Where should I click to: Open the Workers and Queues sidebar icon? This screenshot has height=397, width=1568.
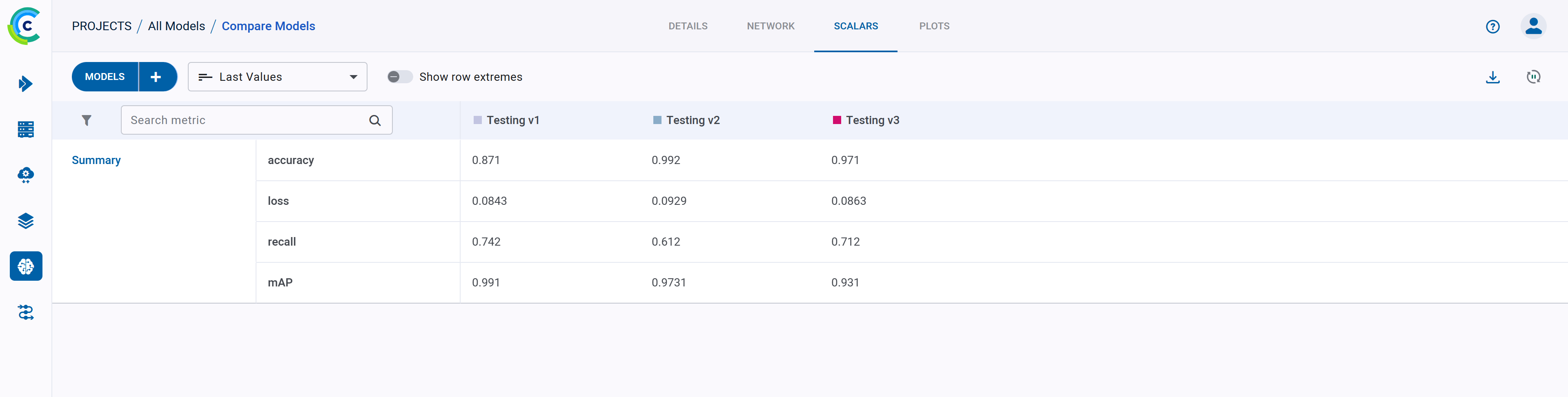(26, 313)
